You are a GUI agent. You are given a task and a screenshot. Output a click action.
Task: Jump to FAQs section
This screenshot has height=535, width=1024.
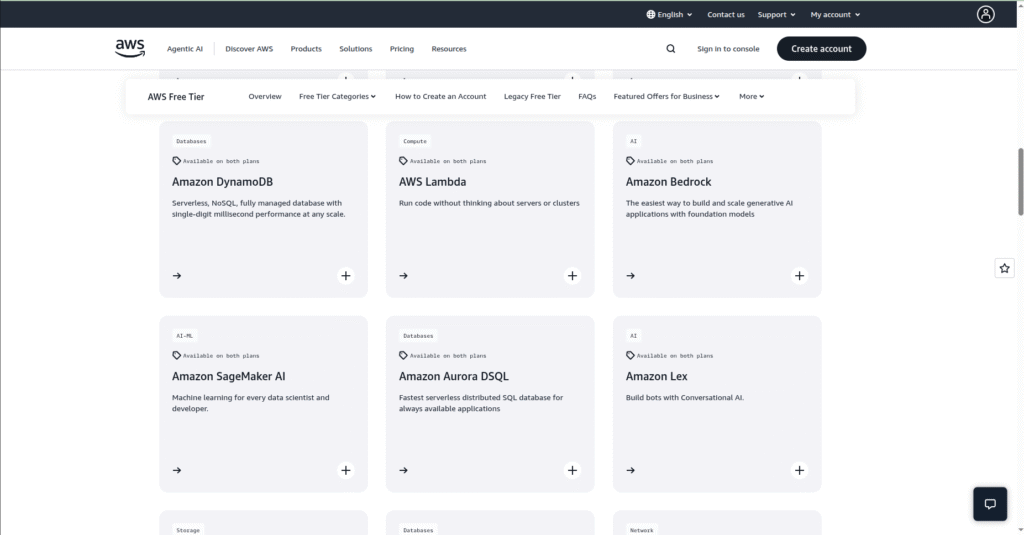click(x=587, y=96)
